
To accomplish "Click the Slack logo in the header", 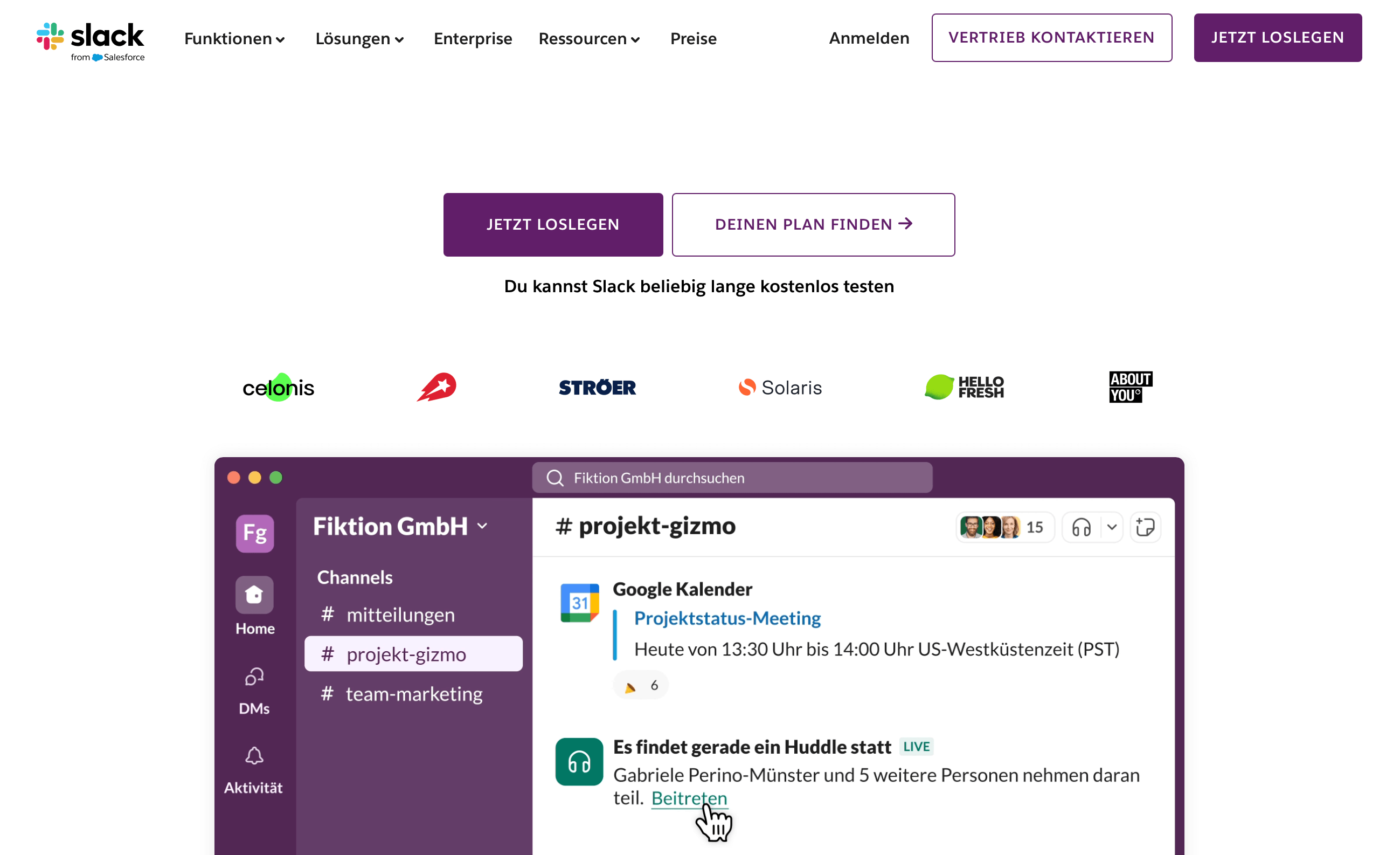I will click(x=91, y=41).
